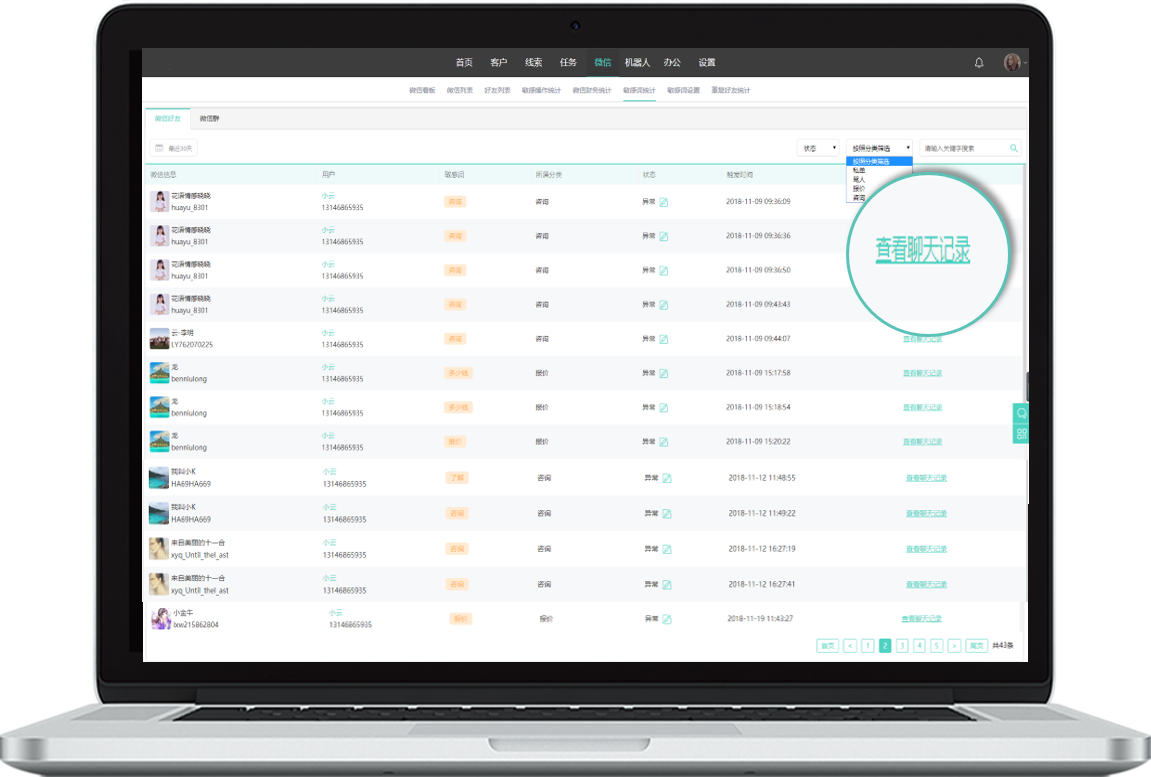Open the grid floating side icon

[1021, 434]
